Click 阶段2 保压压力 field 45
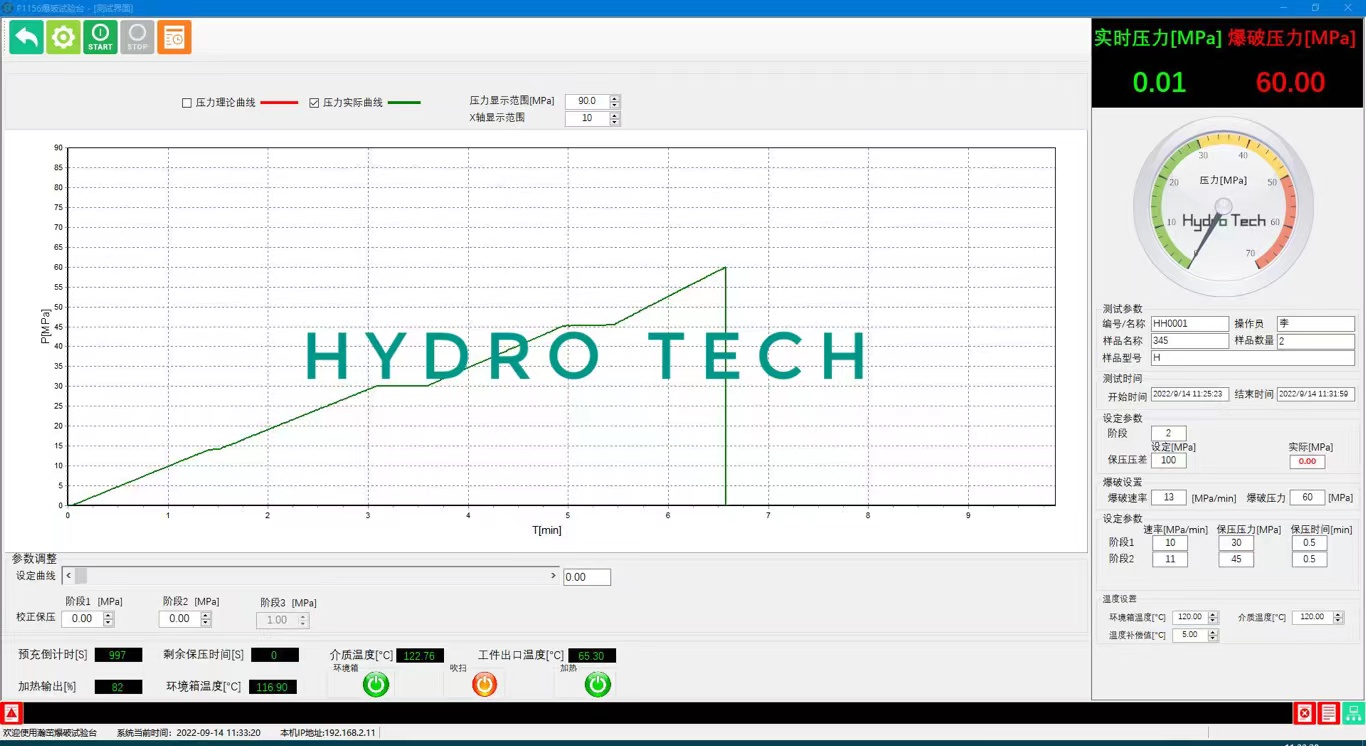Screen dimensions: 1366x746 point(1236,559)
